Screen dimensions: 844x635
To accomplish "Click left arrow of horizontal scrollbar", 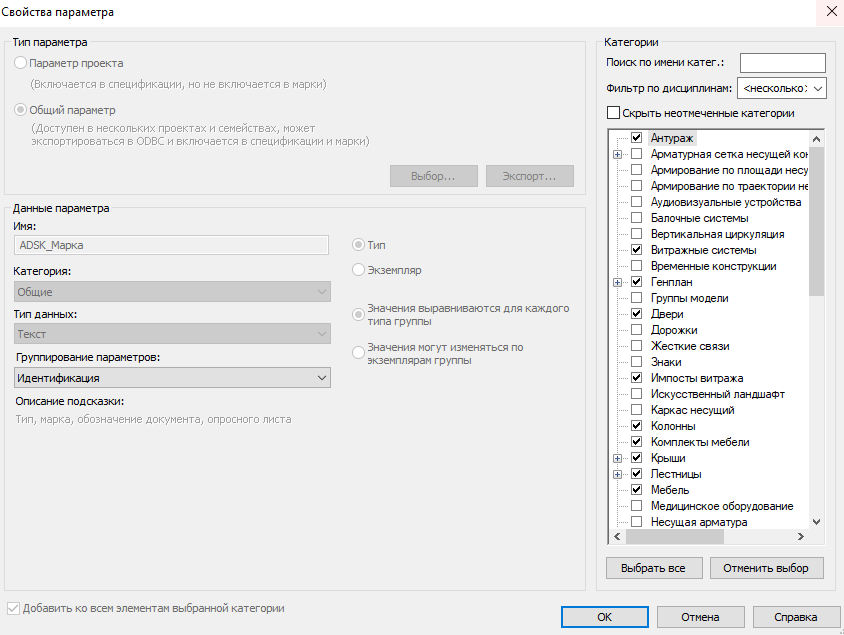I will [x=617, y=537].
